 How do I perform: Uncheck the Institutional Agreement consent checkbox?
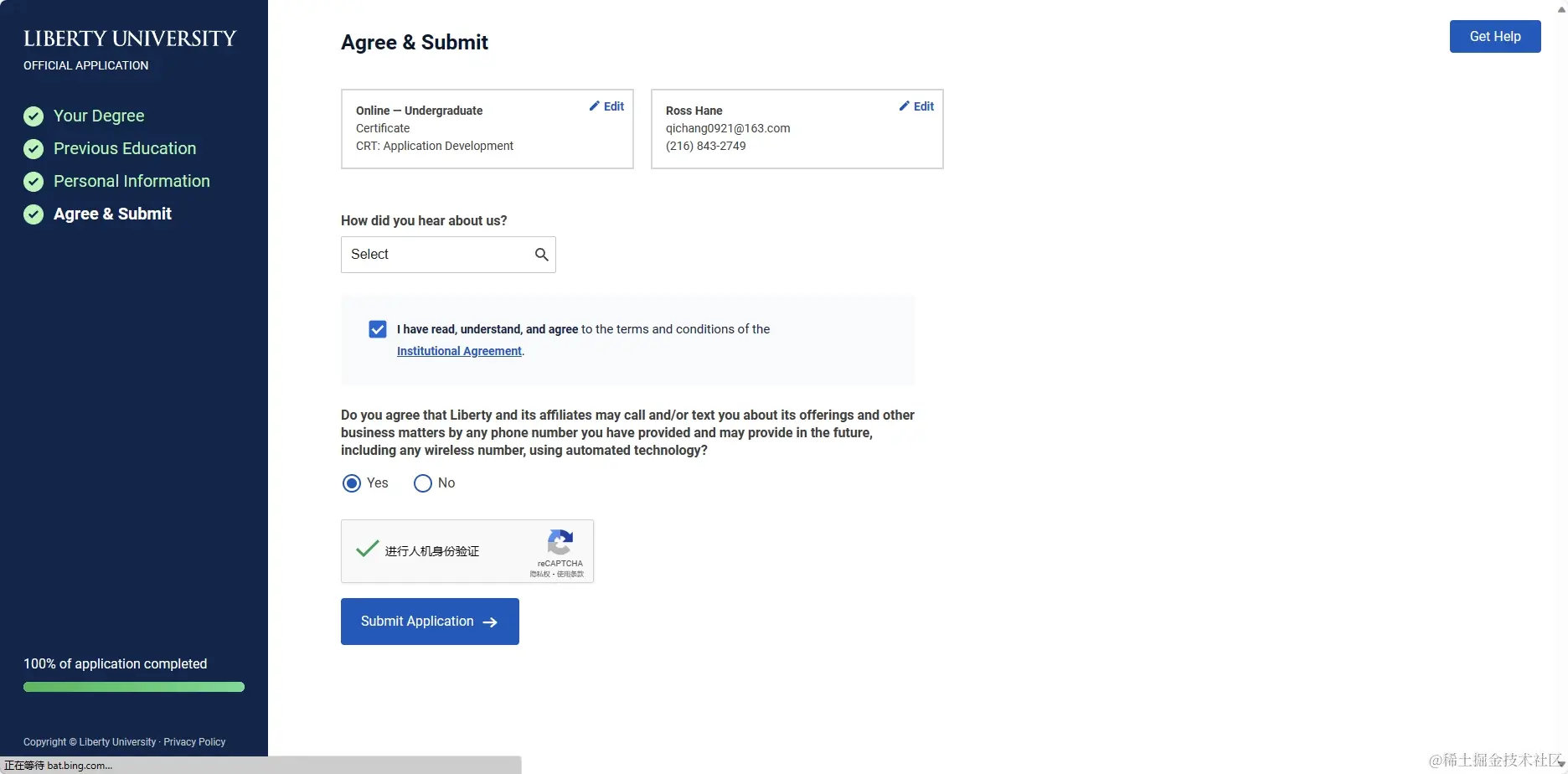coord(378,329)
